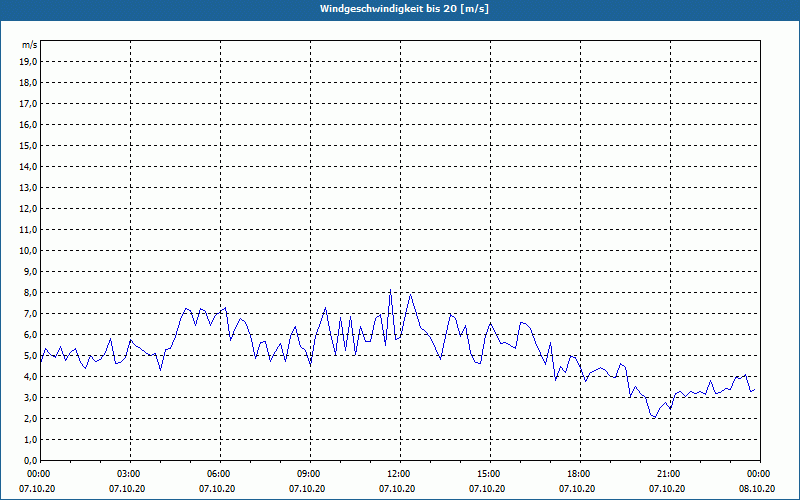Click the '06:00' time label
The width and height of the screenshot is (800, 500).
click(x=220, y=474)
